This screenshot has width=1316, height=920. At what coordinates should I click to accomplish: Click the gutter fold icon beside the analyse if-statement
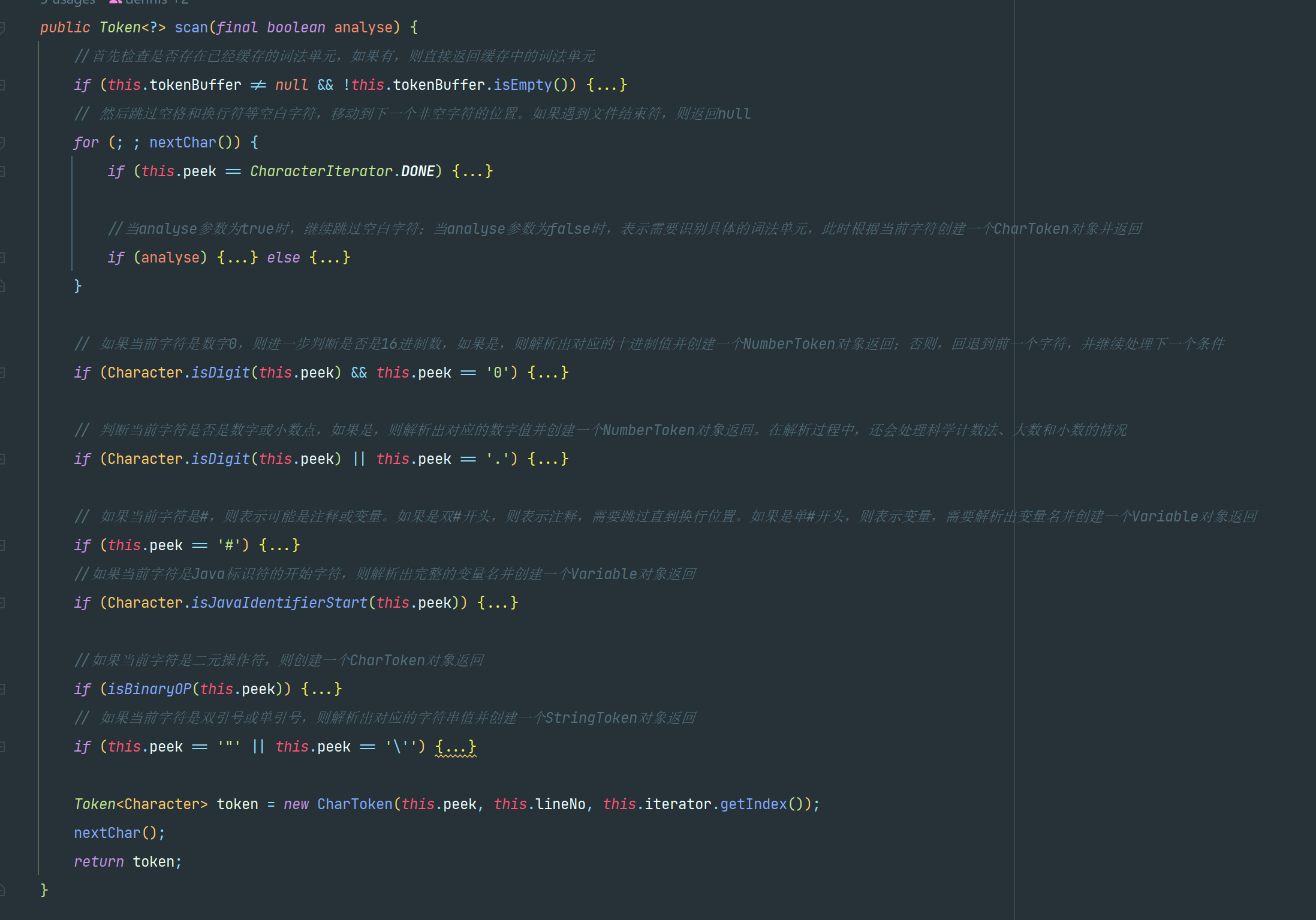click(3, 257)
